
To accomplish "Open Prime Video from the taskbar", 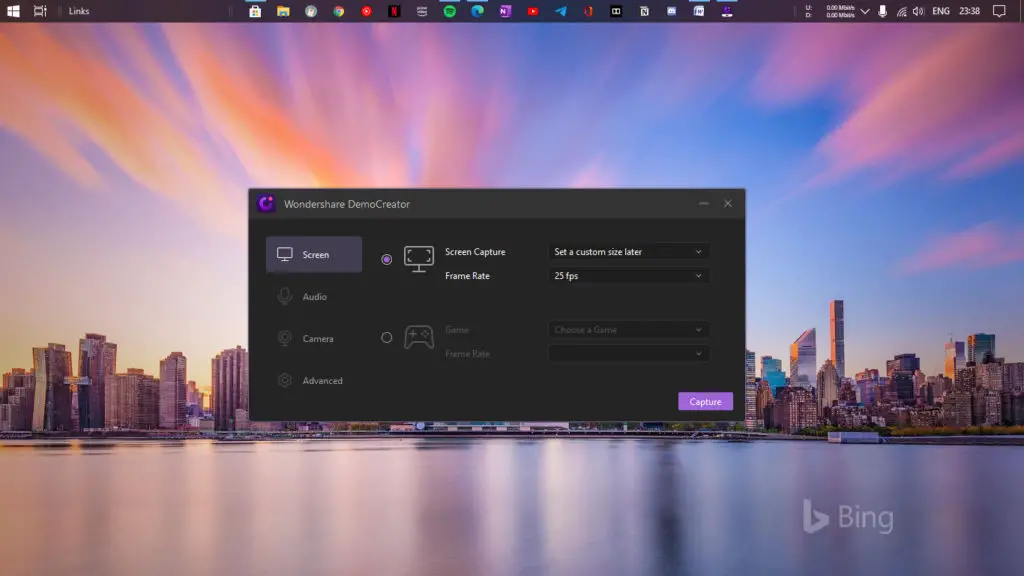I will 422,11.
